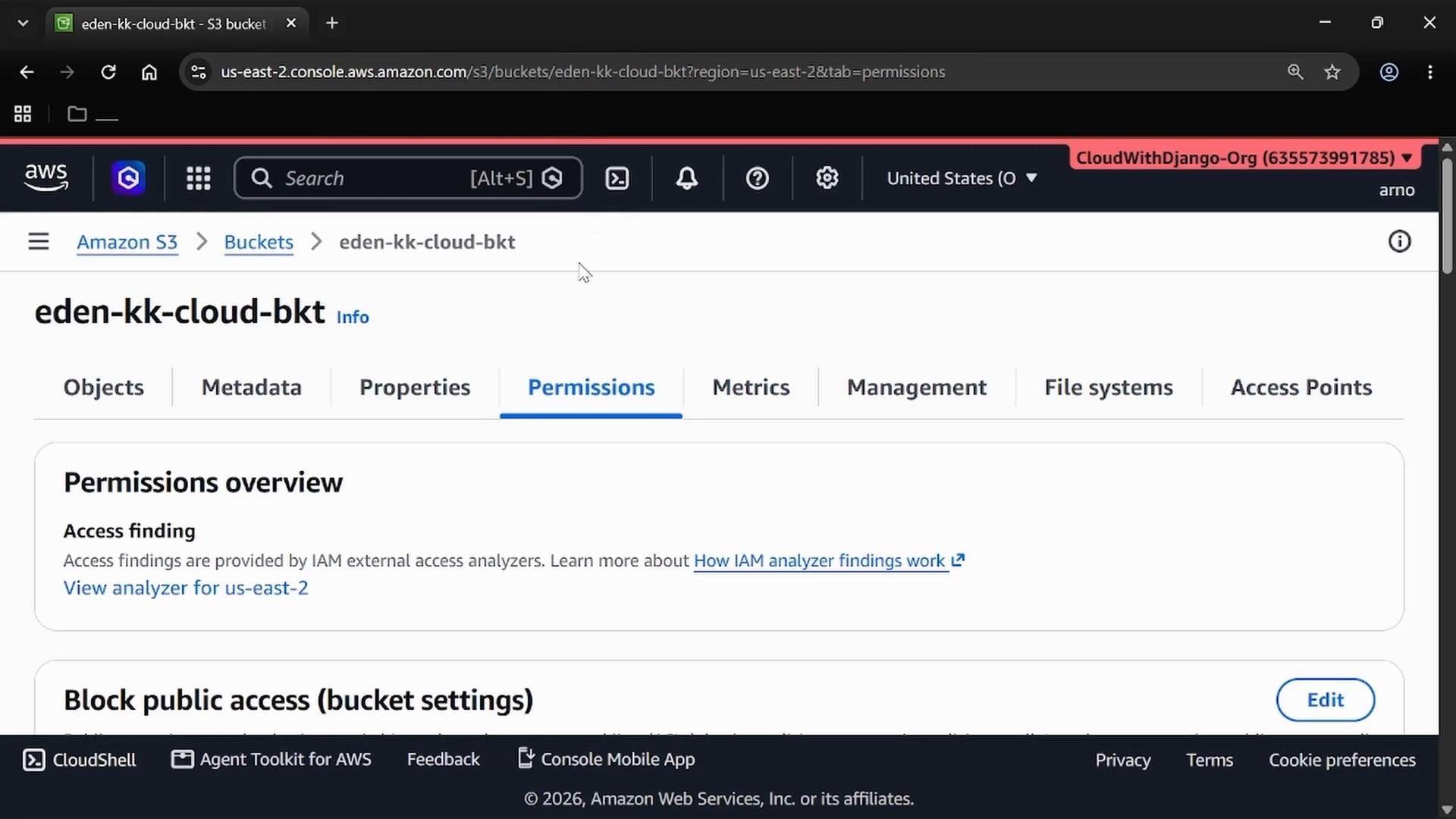The width and height of the screenshot is (1456, 819).
Task: Close the eden-kk-cloud-bkt browser tab
Action: 291,24
